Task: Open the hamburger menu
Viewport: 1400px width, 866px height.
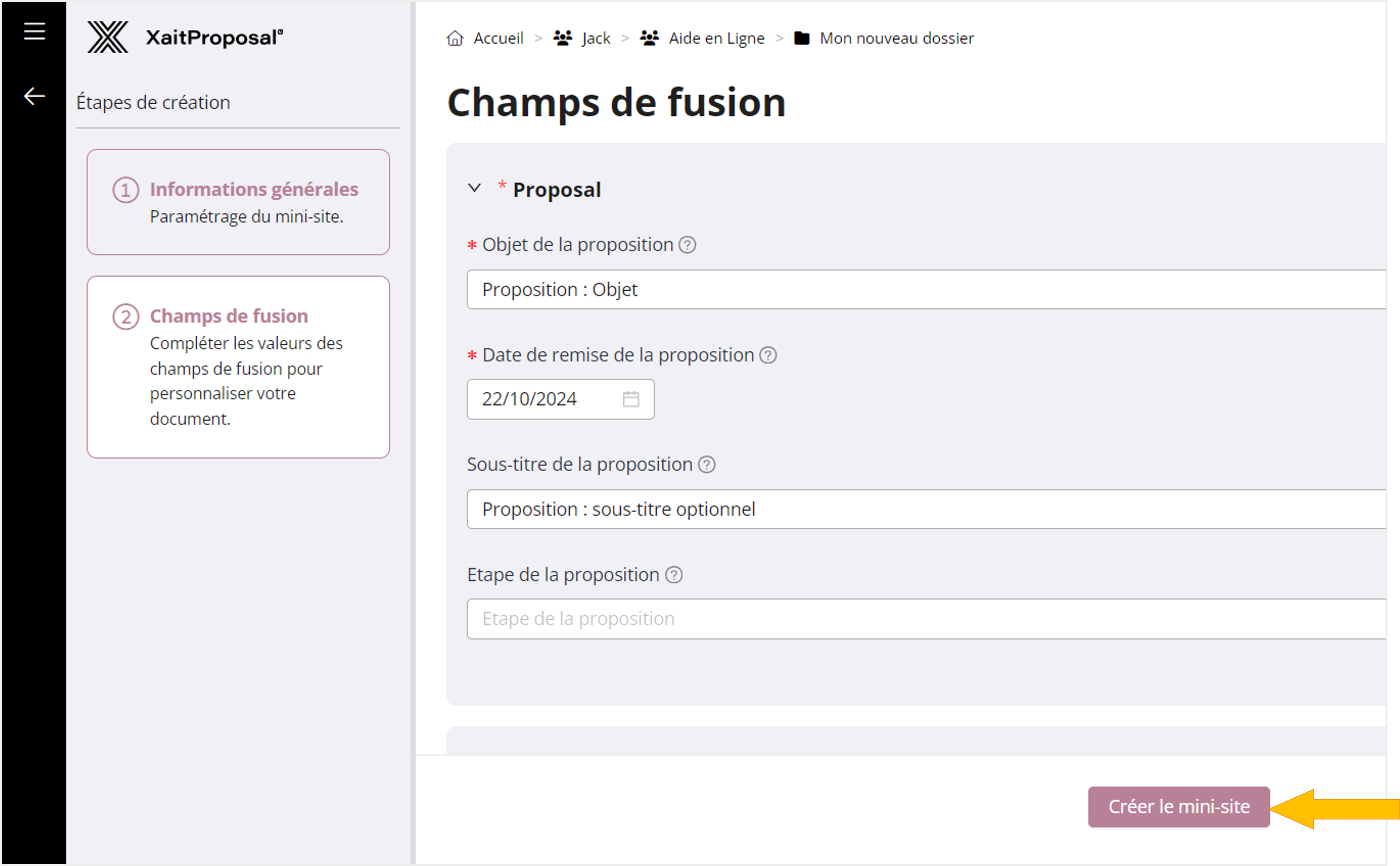Action: tap(34, 31)
